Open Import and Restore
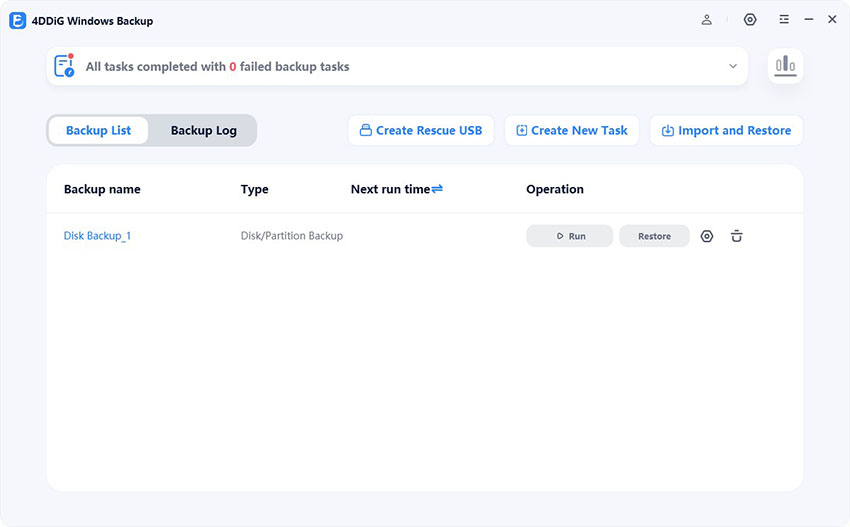This screenshot has width=850, height=527. tap(726, 130)
